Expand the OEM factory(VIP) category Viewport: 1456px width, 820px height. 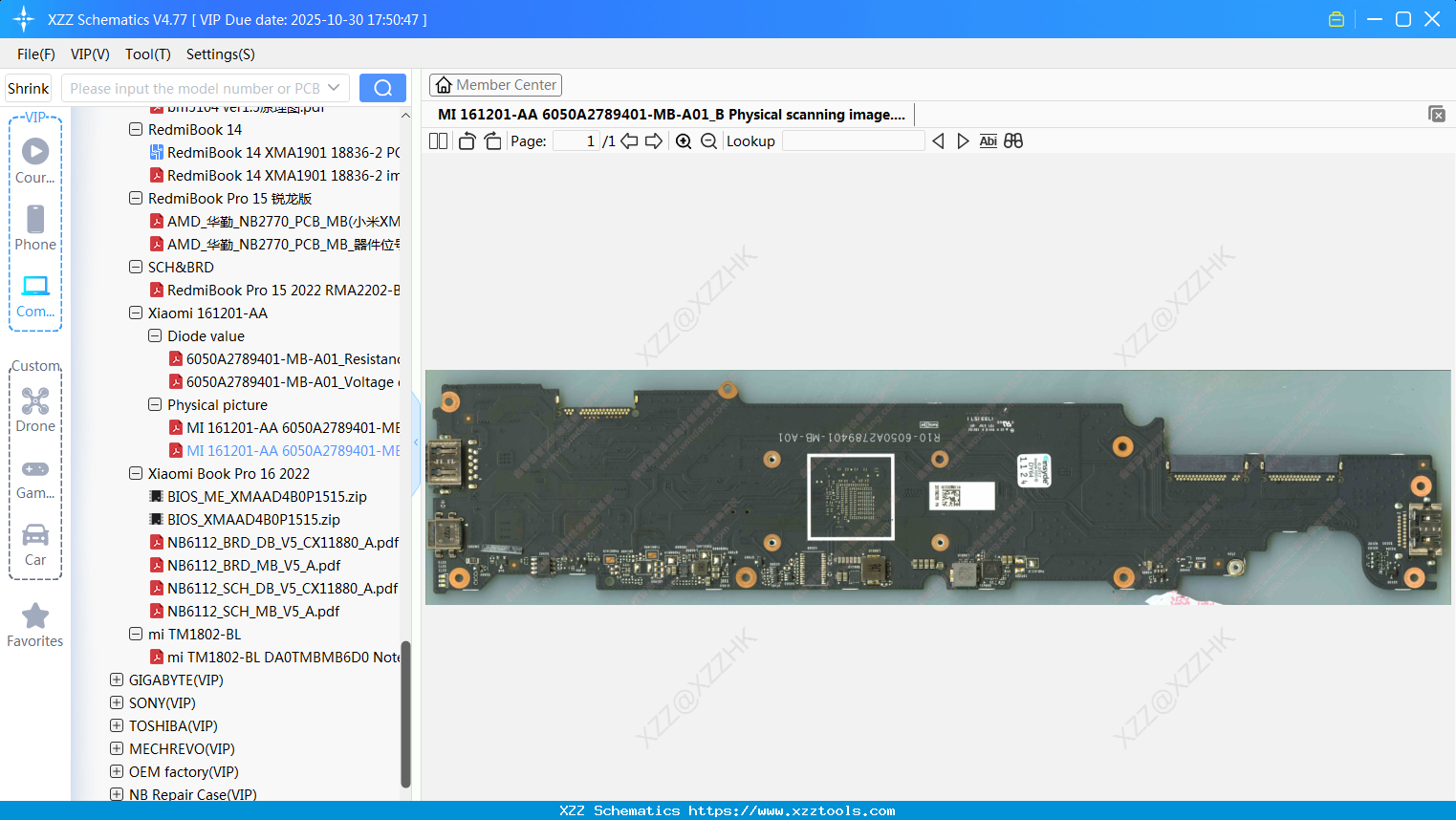pos(117,771)
